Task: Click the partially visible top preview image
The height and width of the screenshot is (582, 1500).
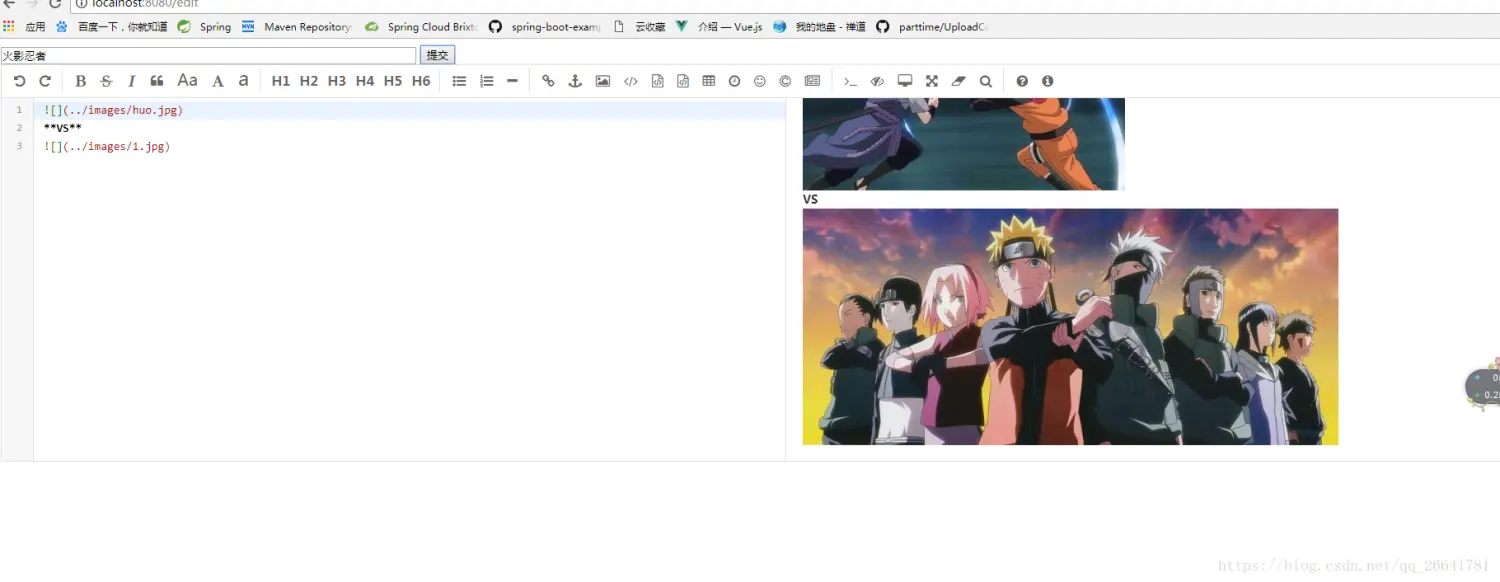Action: [964, 144]
